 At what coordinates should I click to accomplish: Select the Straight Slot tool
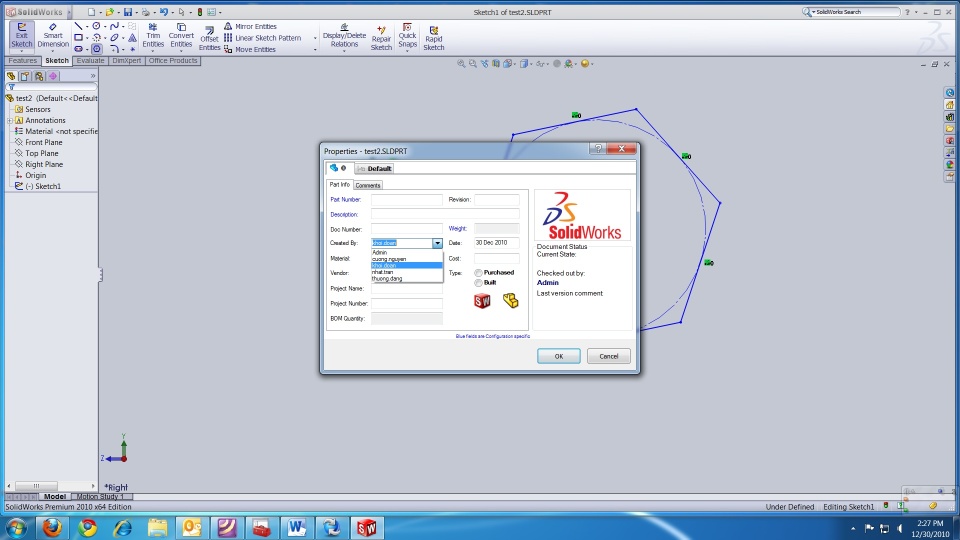(x=78, y=49)
